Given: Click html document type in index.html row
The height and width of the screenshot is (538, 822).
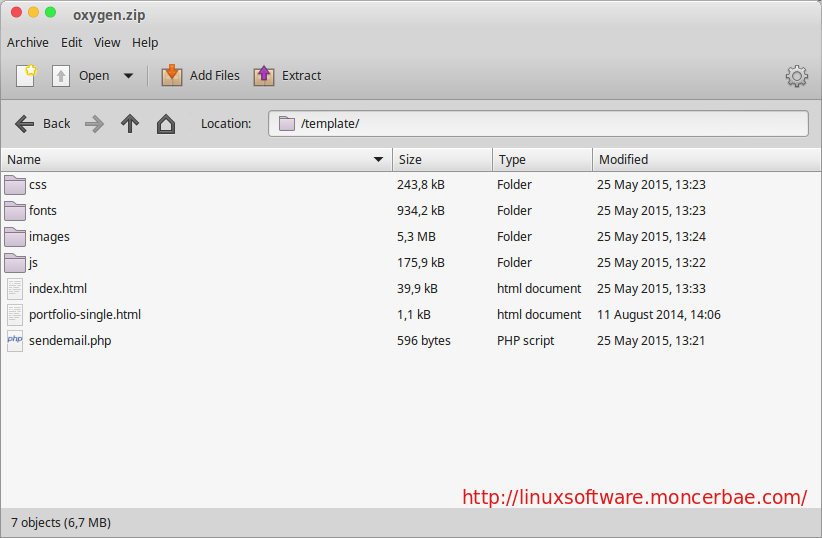Looking at the screenshot, I should point(539,288).
